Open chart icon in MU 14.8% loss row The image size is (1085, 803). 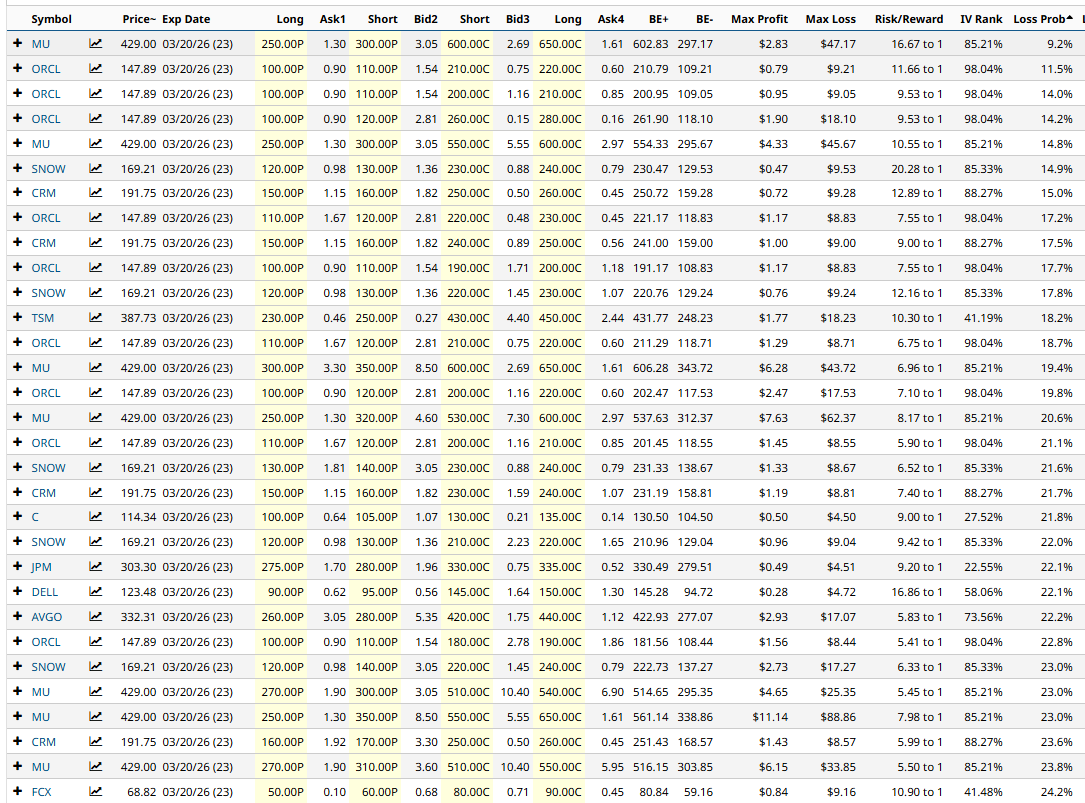point(95,143)
